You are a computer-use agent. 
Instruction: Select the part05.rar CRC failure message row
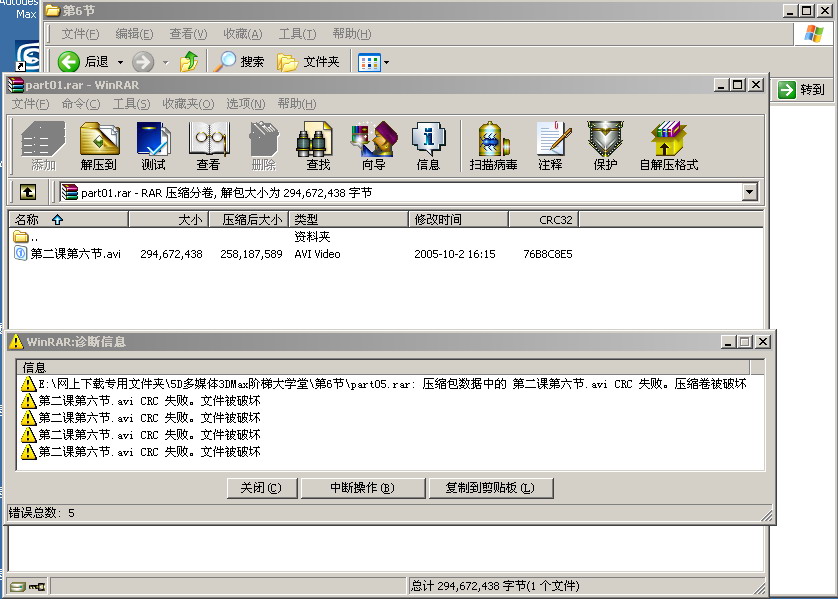pos(384,384)
